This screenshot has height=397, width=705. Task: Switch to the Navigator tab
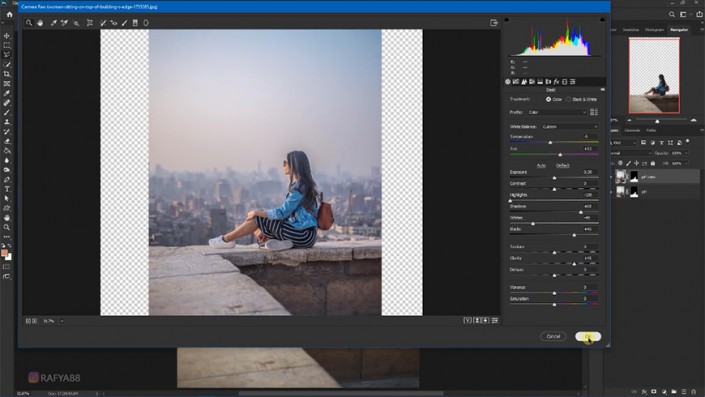click(679, 30)
